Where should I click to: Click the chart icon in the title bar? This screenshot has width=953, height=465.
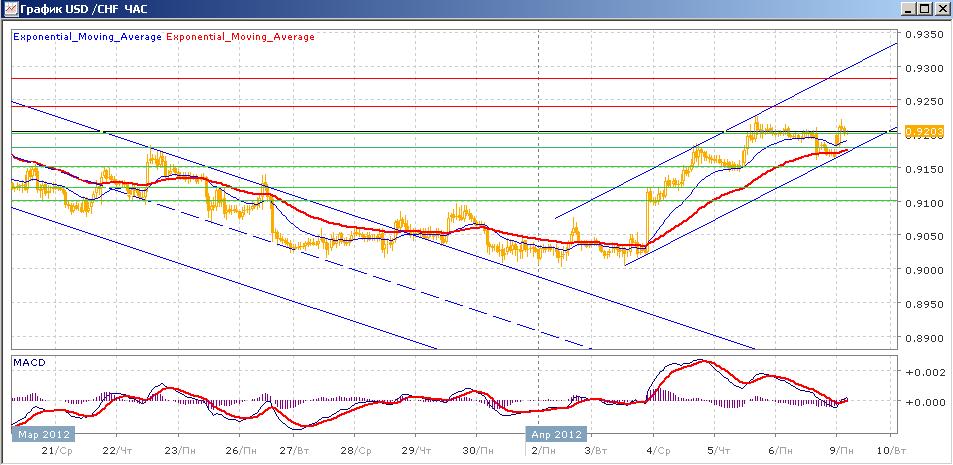point(10,9)
